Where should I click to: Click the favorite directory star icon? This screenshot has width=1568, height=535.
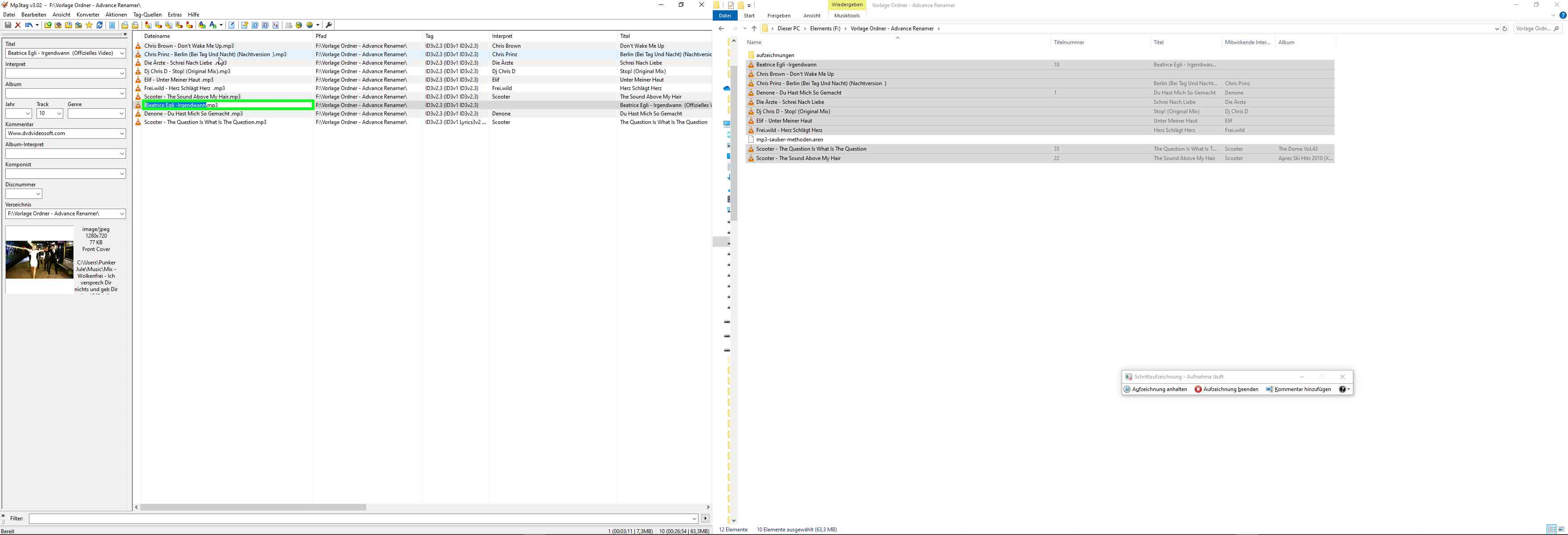(x=89, y=25)
